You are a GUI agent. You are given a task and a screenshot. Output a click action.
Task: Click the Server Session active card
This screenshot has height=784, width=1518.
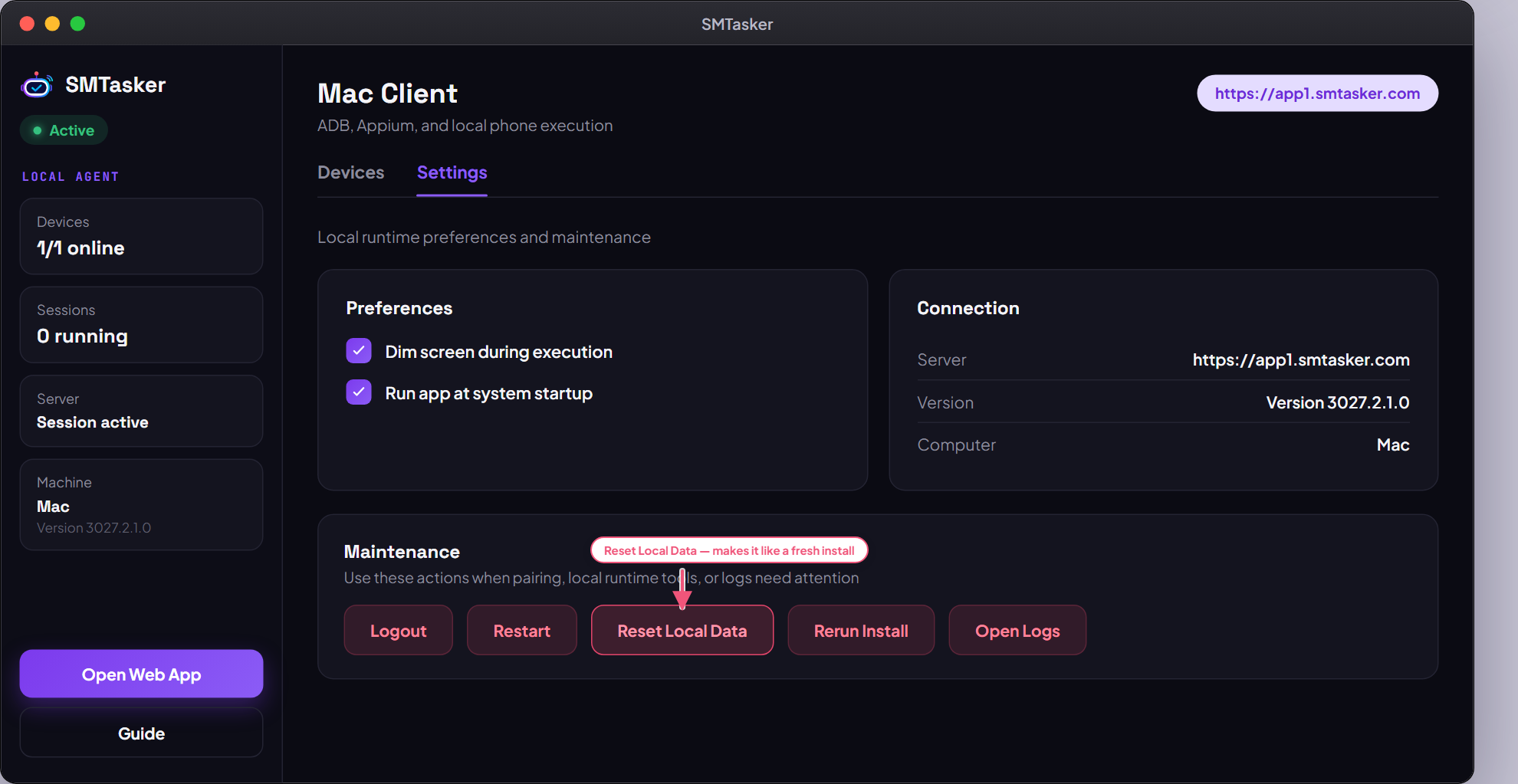coord(142,411)
